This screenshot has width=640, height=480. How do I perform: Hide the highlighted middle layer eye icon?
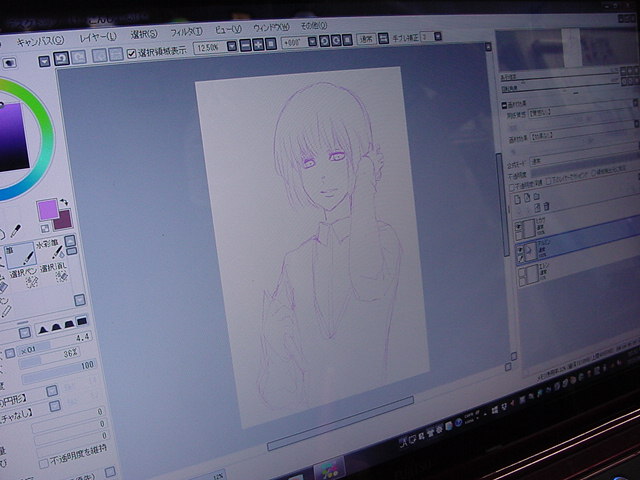click(520, 249)
